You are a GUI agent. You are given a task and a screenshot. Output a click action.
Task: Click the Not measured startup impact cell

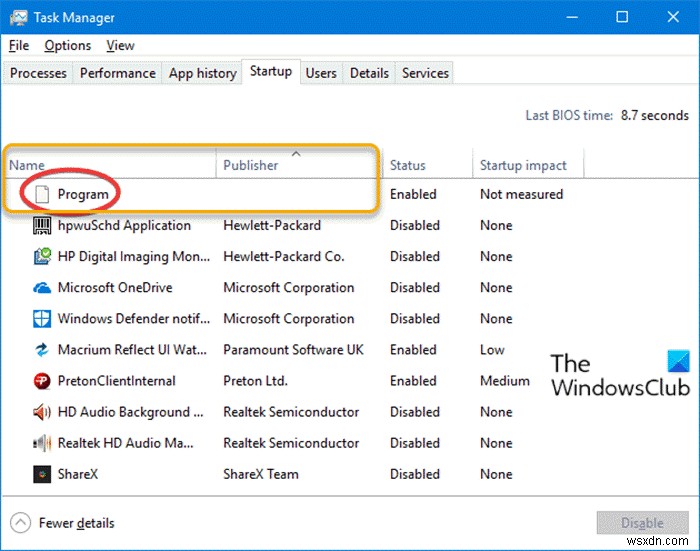point(521,194)
